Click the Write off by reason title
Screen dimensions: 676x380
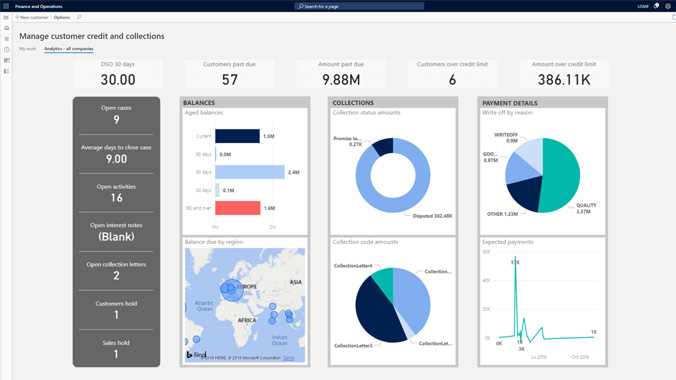pos(507,113)
